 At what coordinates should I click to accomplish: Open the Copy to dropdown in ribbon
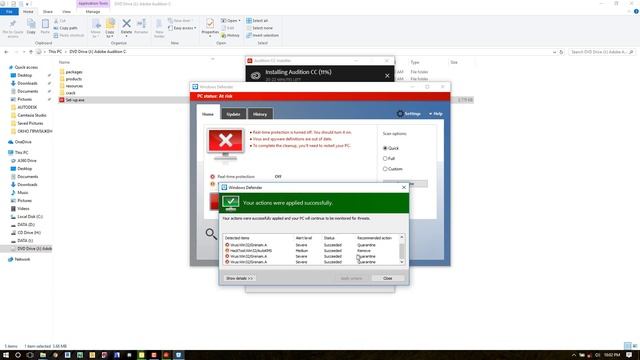point(110,28)
